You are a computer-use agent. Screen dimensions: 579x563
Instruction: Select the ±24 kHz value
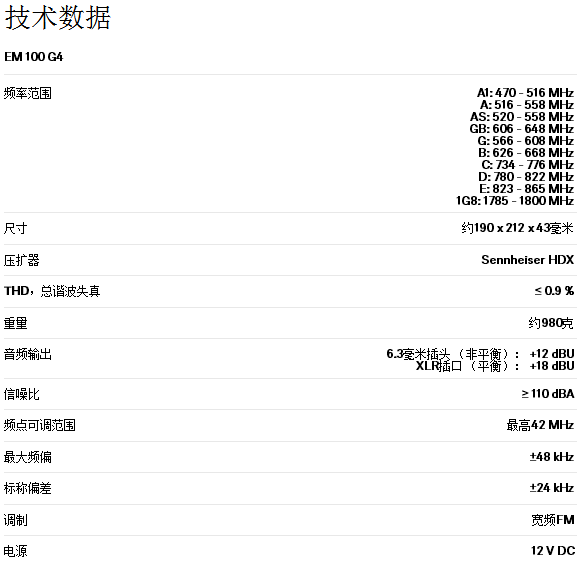click(x=552, y=488)
